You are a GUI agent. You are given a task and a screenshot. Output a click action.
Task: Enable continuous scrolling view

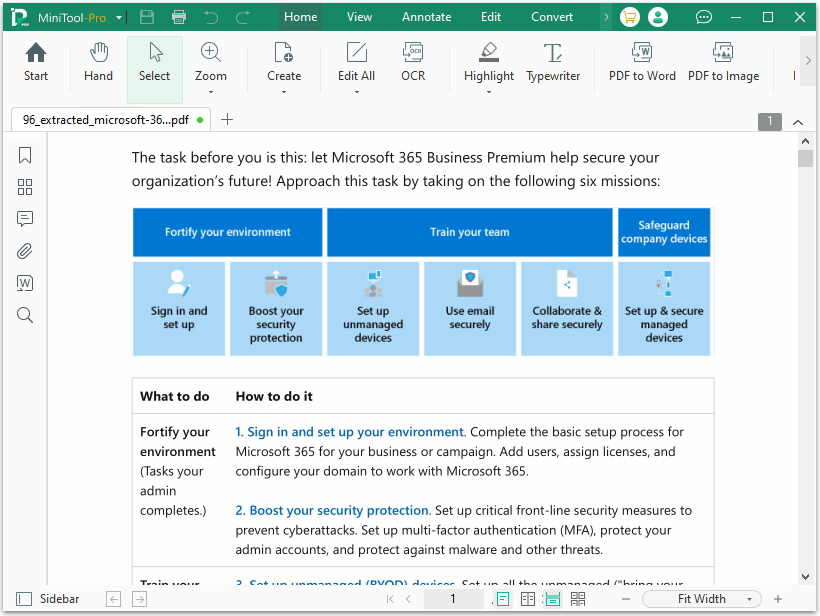[553, 599]
